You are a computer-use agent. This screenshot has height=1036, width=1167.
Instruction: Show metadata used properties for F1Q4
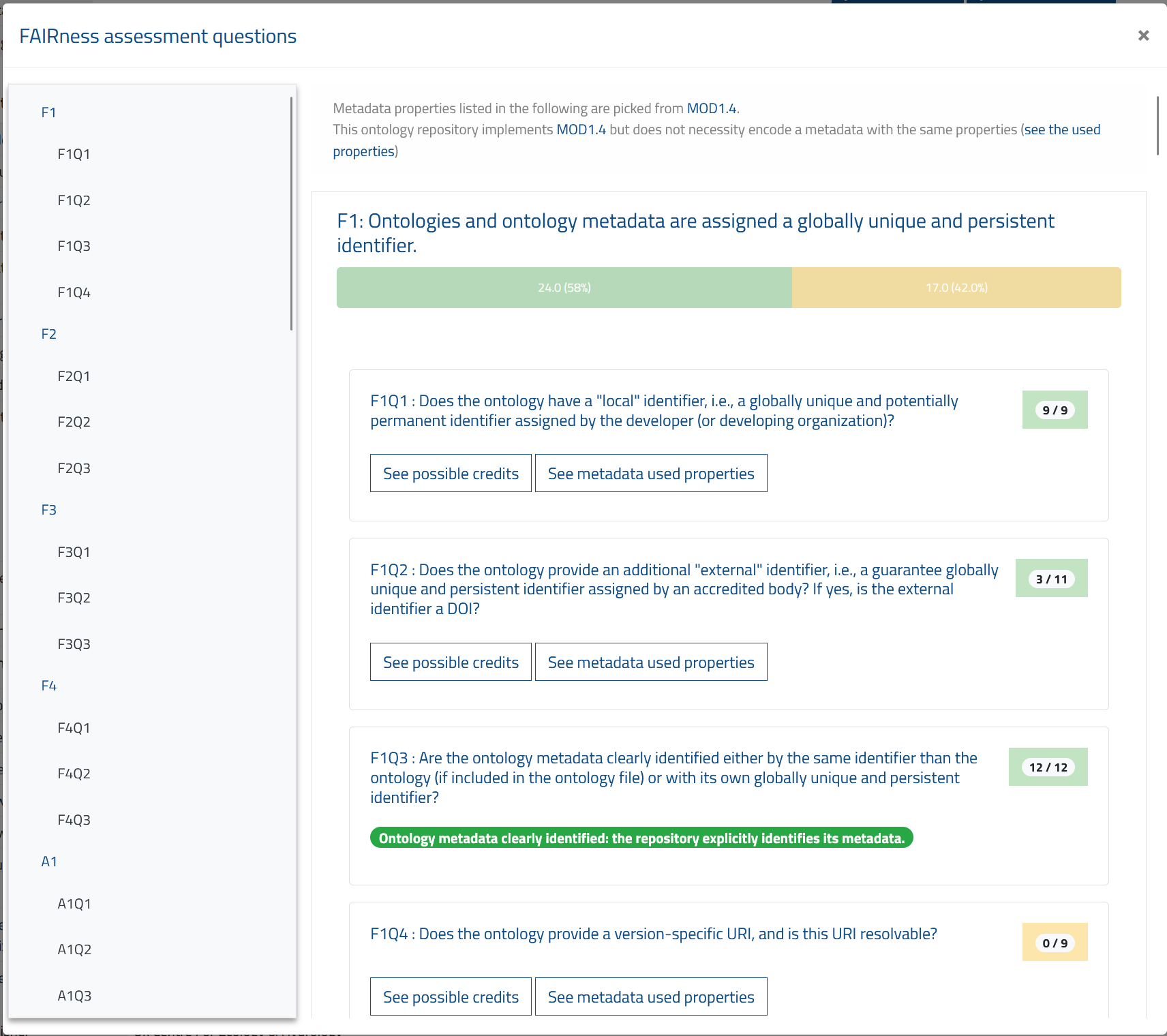click(x=651, y=996)
